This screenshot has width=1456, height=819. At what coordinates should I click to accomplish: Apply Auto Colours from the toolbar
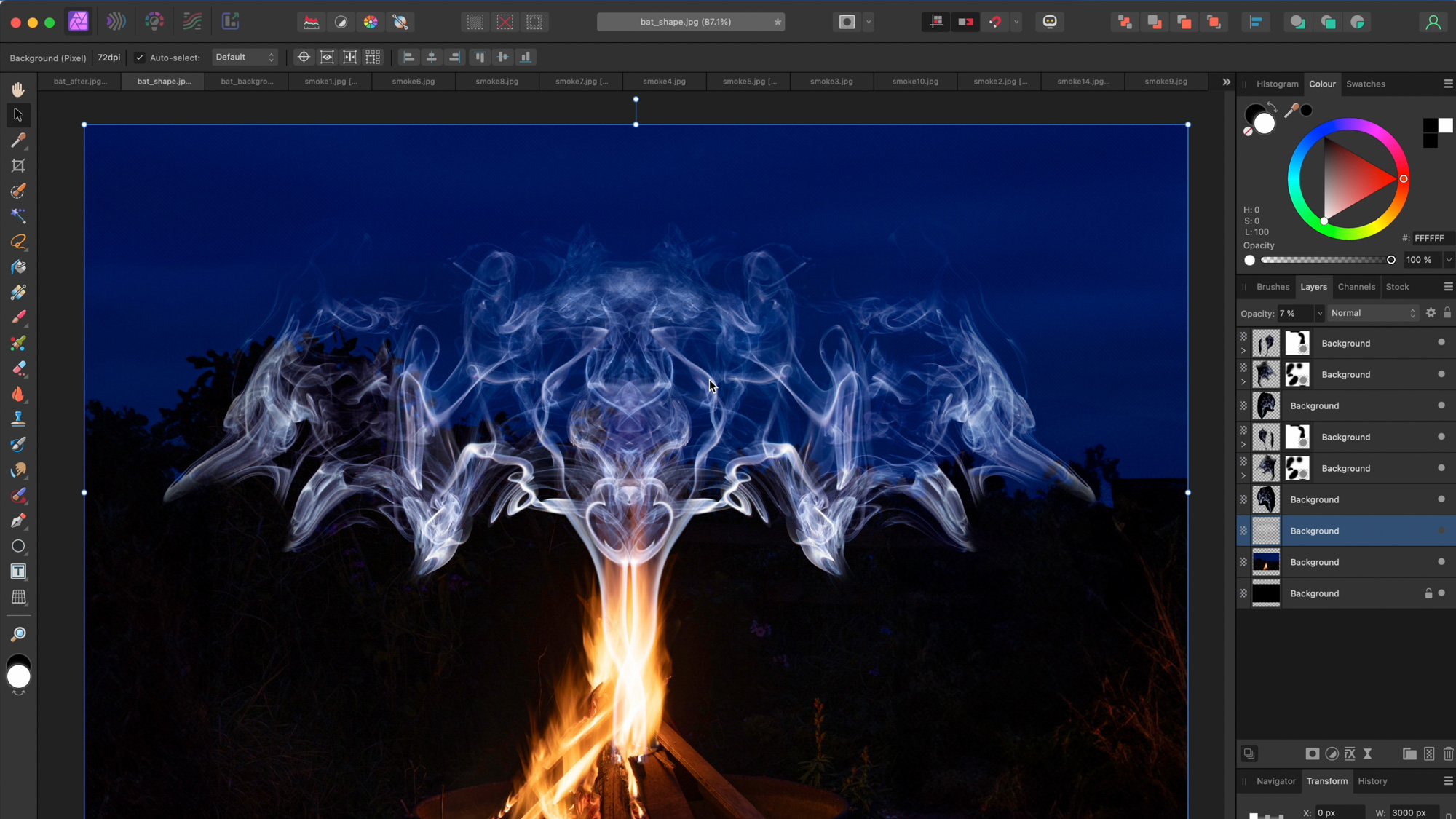371,22
